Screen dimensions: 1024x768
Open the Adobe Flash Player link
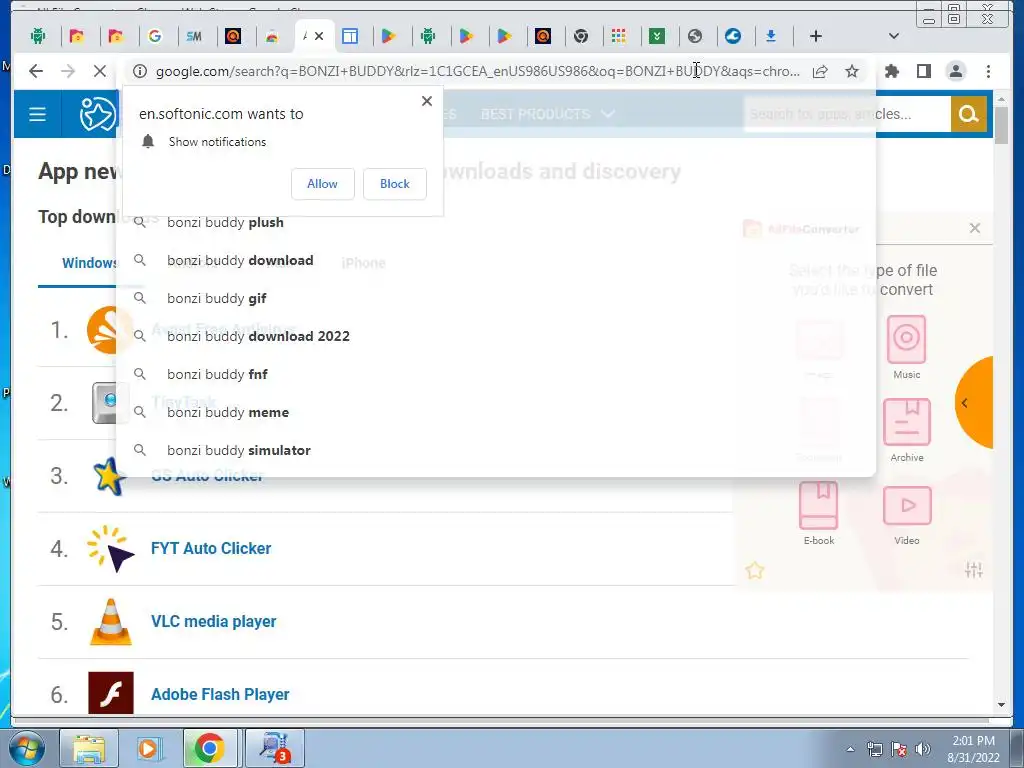[219, 694]
